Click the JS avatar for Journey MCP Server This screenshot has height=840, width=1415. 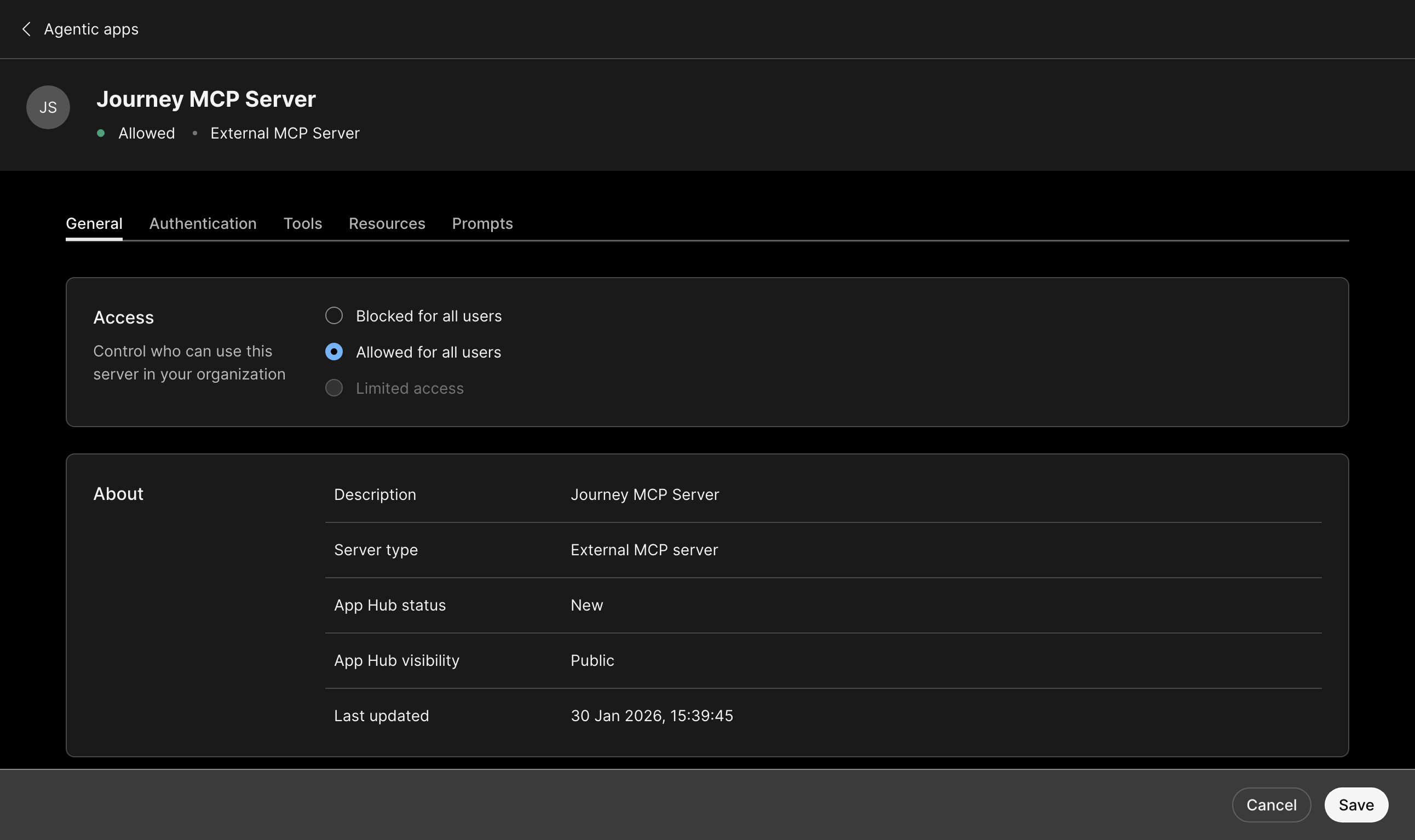[48, 107]
